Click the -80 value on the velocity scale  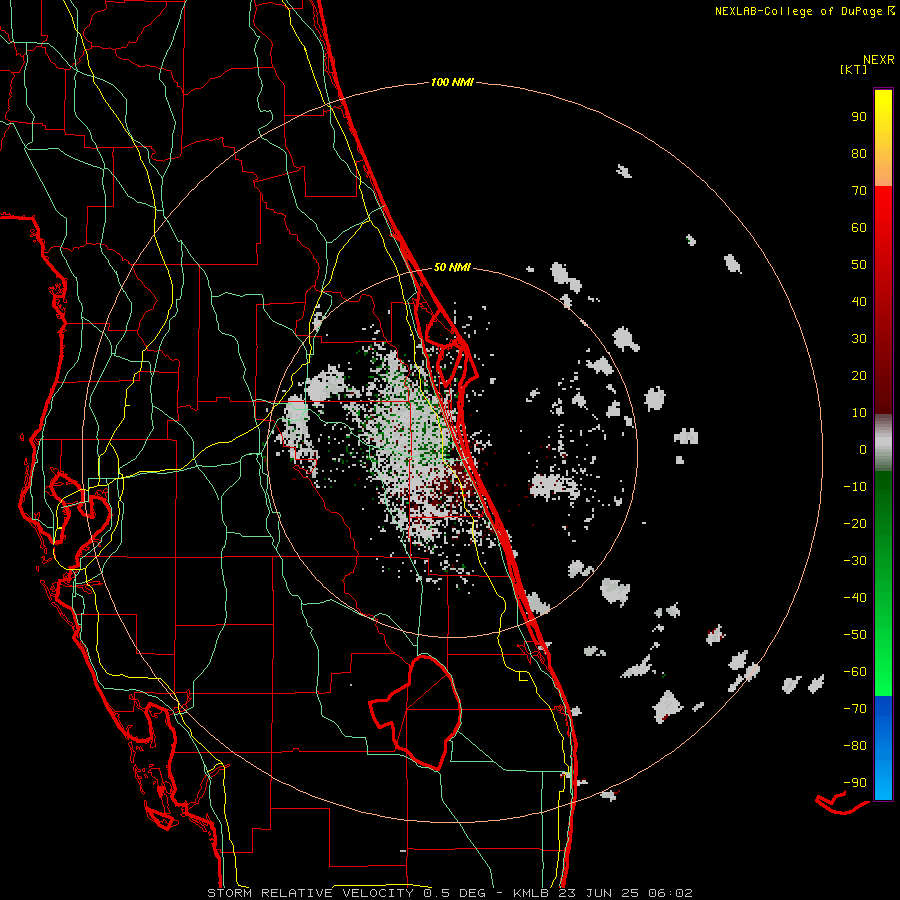point(855,746)
